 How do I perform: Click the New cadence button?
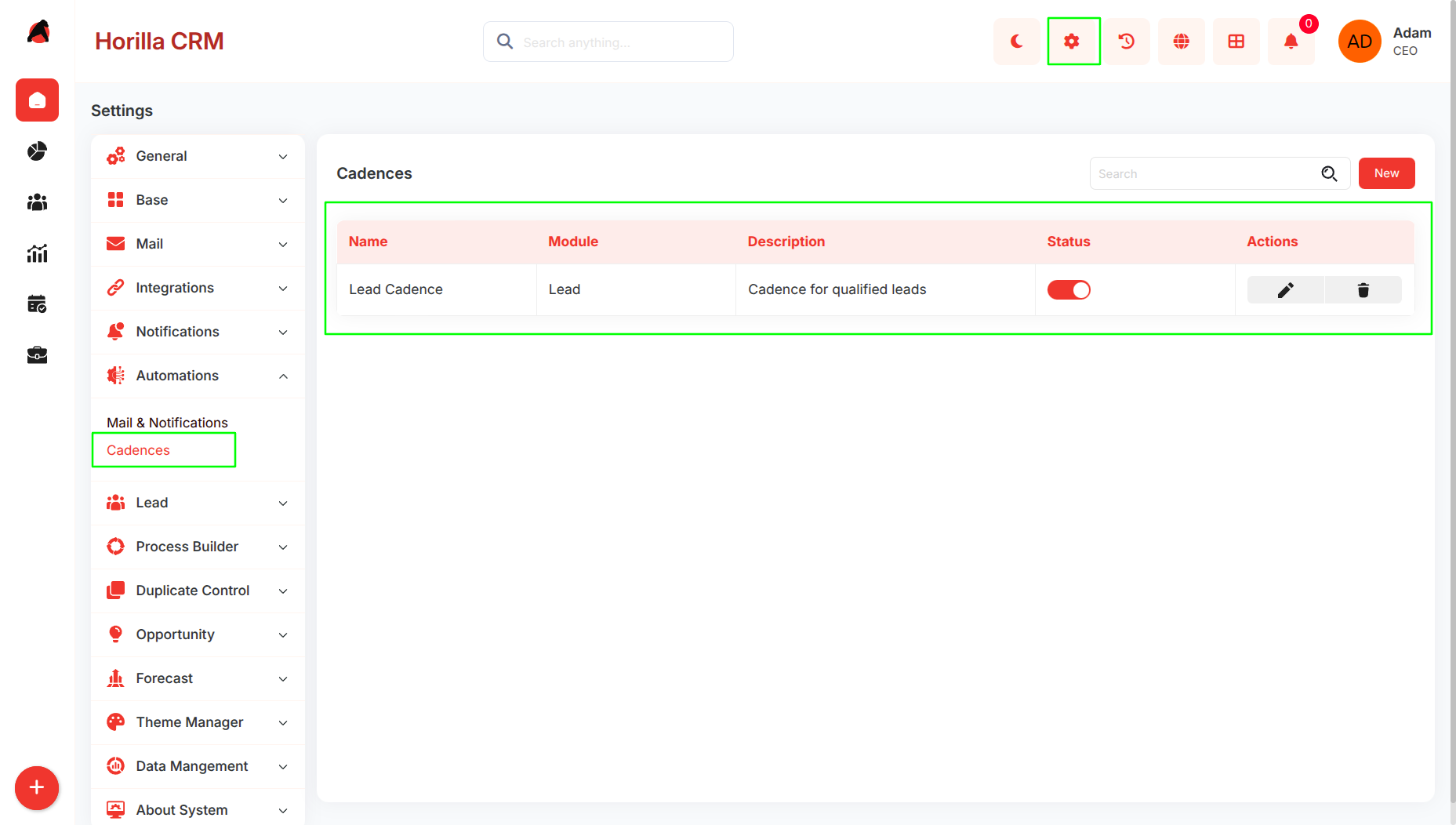pyautogui.click(x=1386, y=173)
